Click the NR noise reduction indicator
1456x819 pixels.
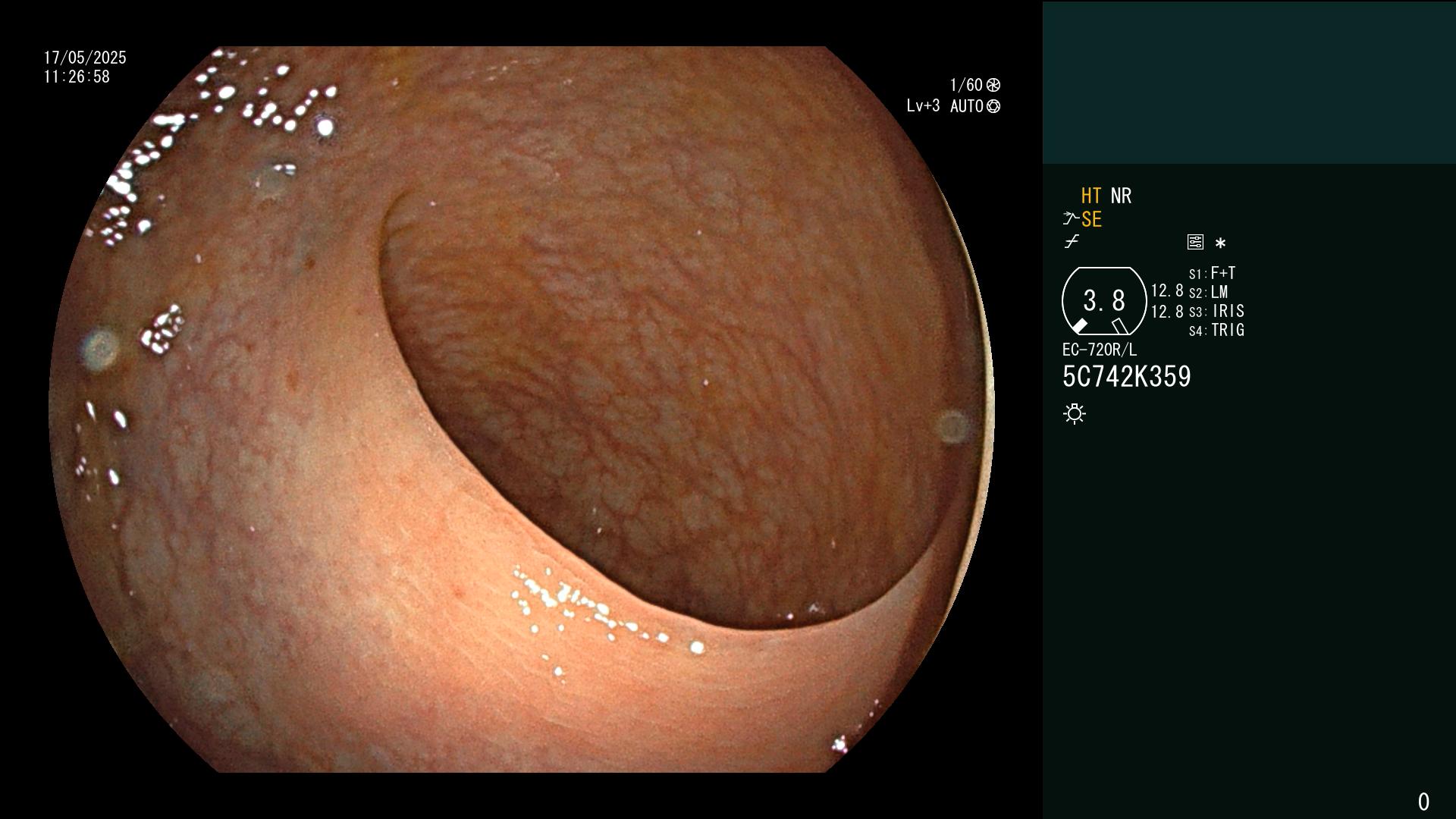(x=1121, y=196)
